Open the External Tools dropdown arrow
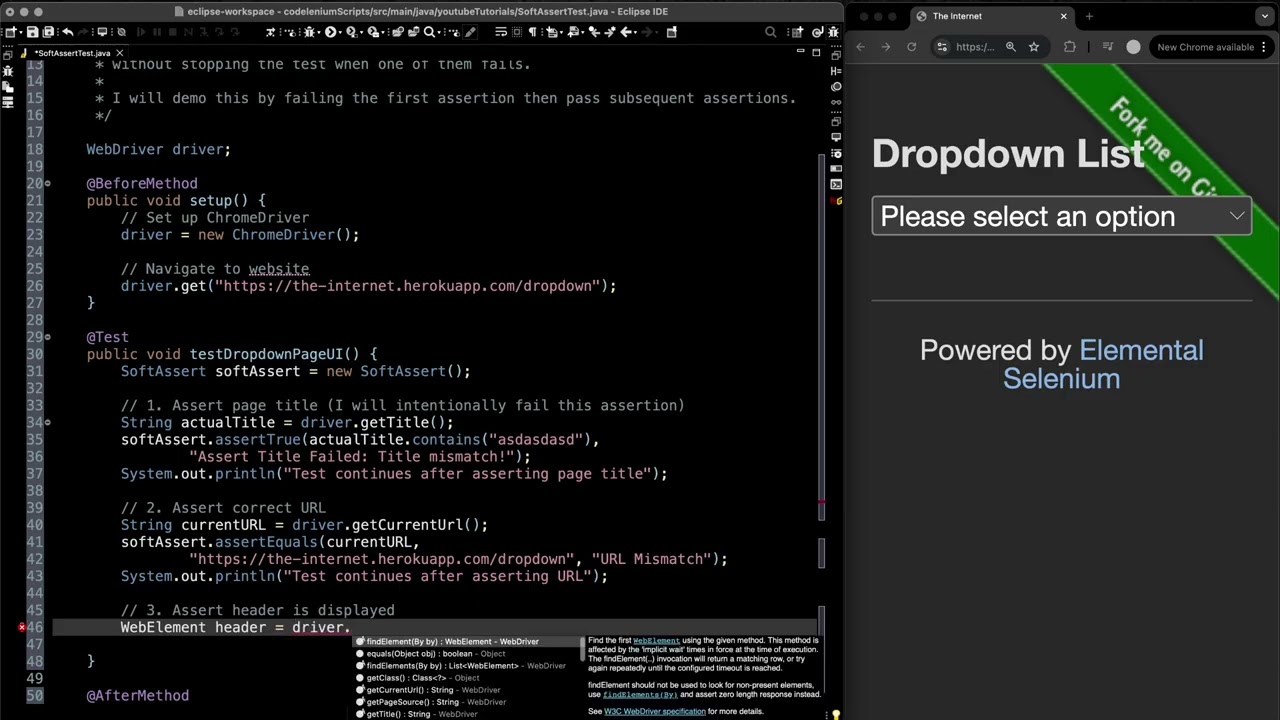Image resolution: width=1280 pixels, height=720 pixels. (x=384, y=32)
